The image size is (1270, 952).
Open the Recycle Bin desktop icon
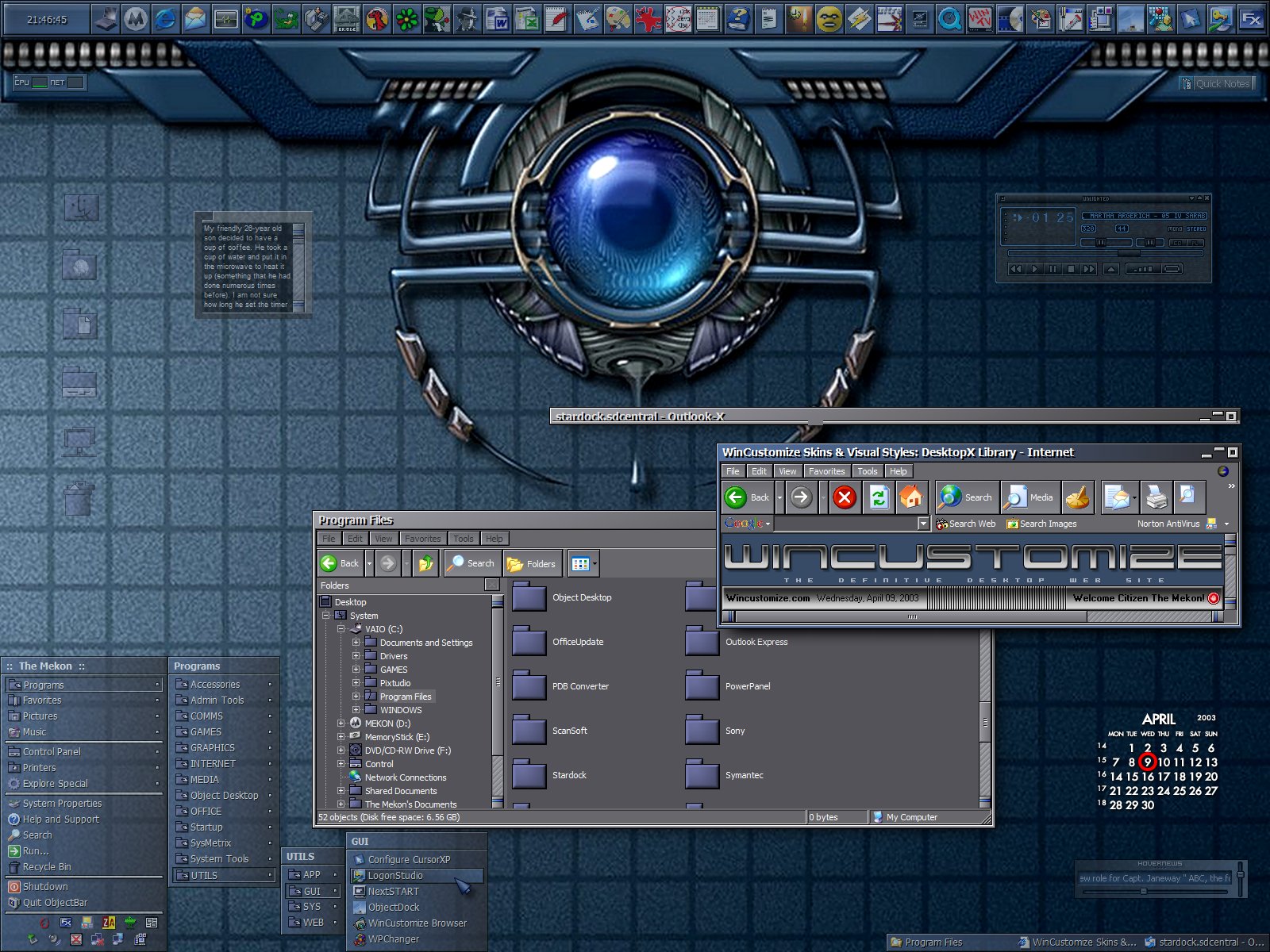click(x=80, y=497)
